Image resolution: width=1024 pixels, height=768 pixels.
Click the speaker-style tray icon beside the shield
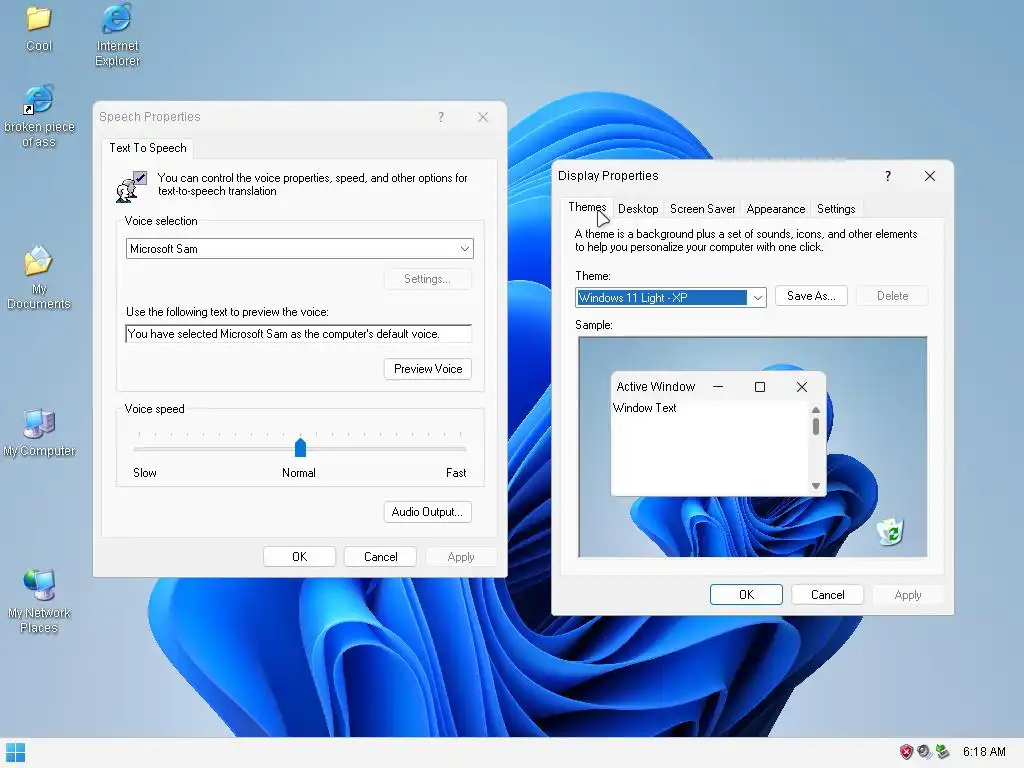[x=923, y=752]
